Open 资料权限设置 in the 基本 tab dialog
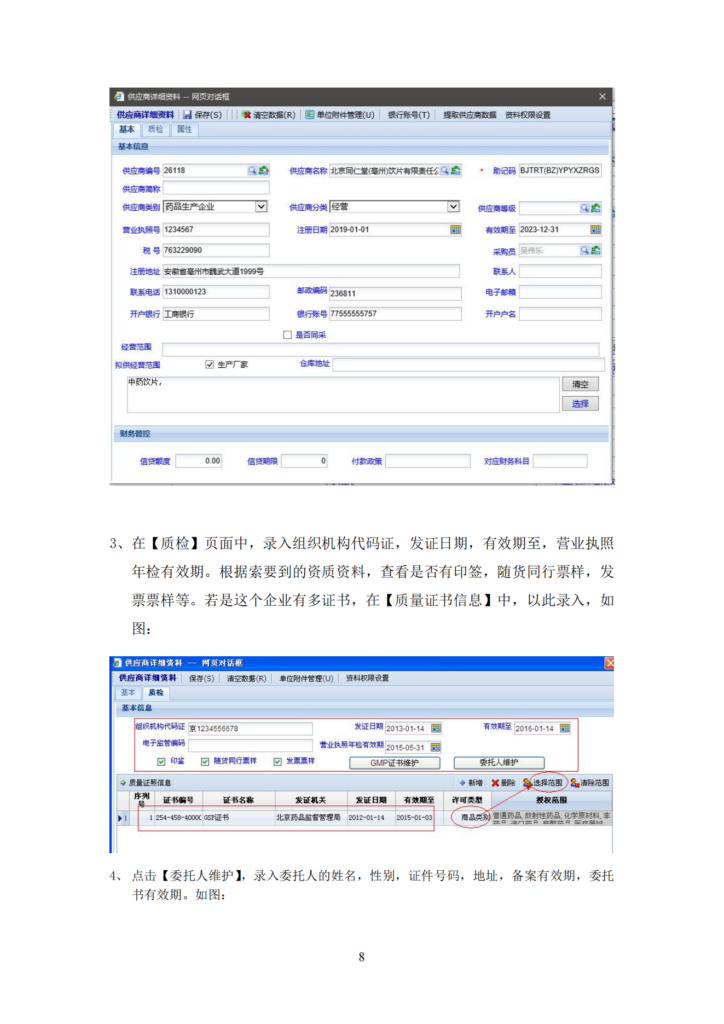This screenshot has width=724, height=1024. [x=527, y=115]
